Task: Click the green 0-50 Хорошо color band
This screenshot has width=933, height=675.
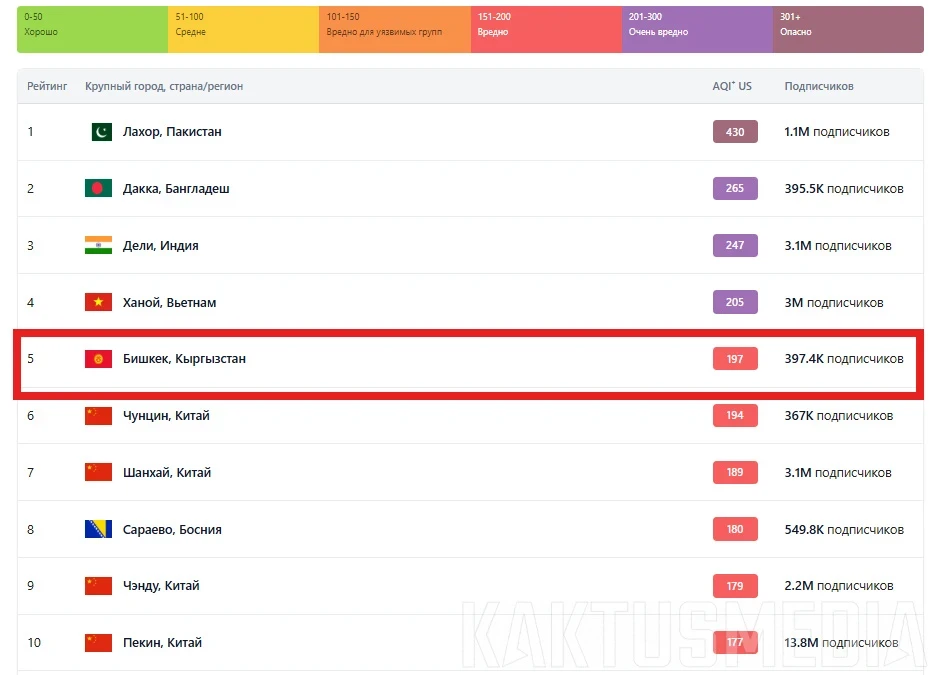Action: click(x=91, y=29)
